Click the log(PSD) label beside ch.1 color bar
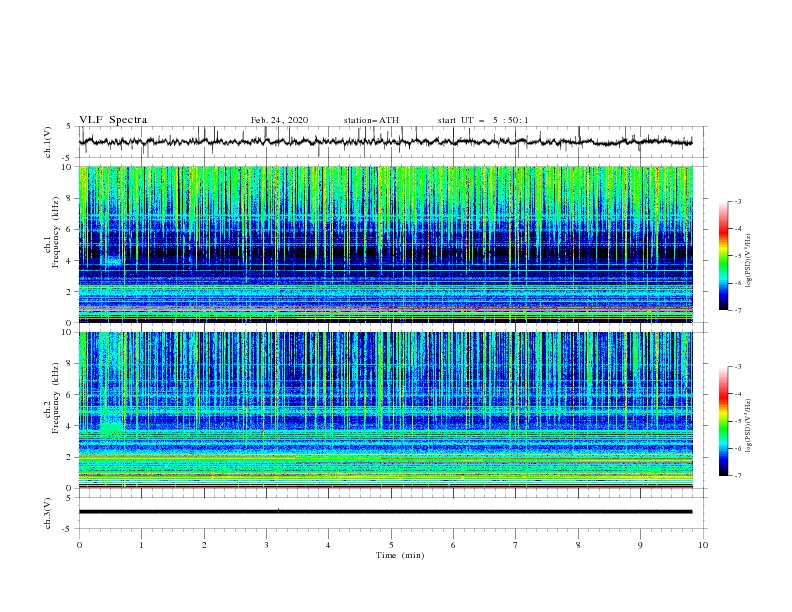Viewport: 792px width, 612px height. [749, 260]
